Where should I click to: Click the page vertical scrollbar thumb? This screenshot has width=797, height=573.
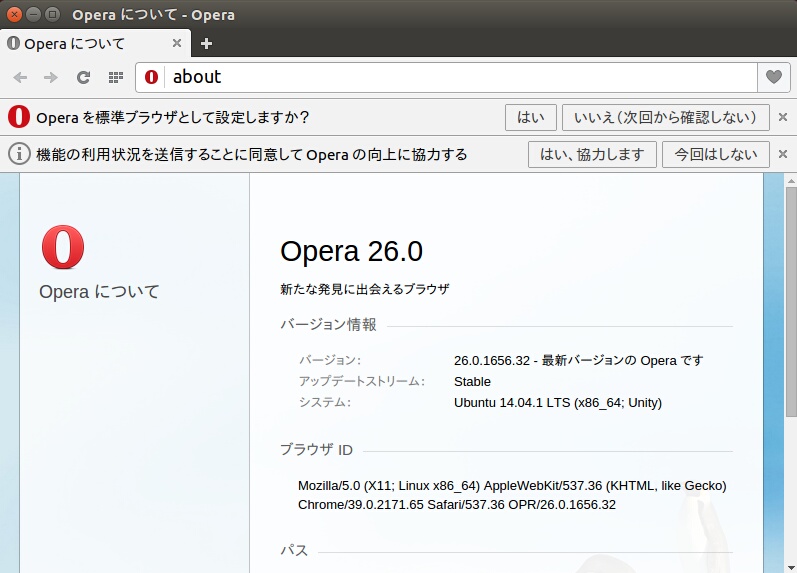pyautogui.click(x=791, y=302)
